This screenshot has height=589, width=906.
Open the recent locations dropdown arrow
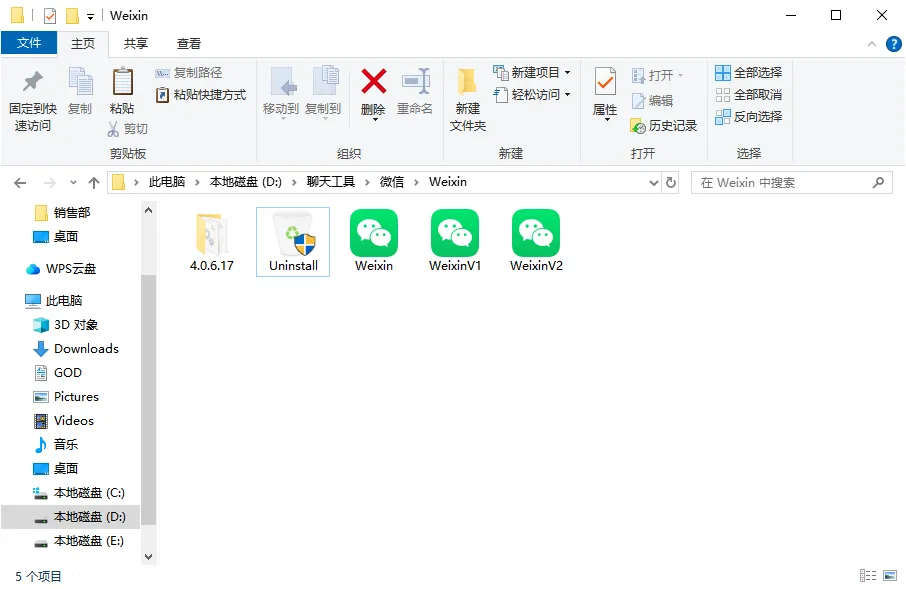click(x=73, y=183)
